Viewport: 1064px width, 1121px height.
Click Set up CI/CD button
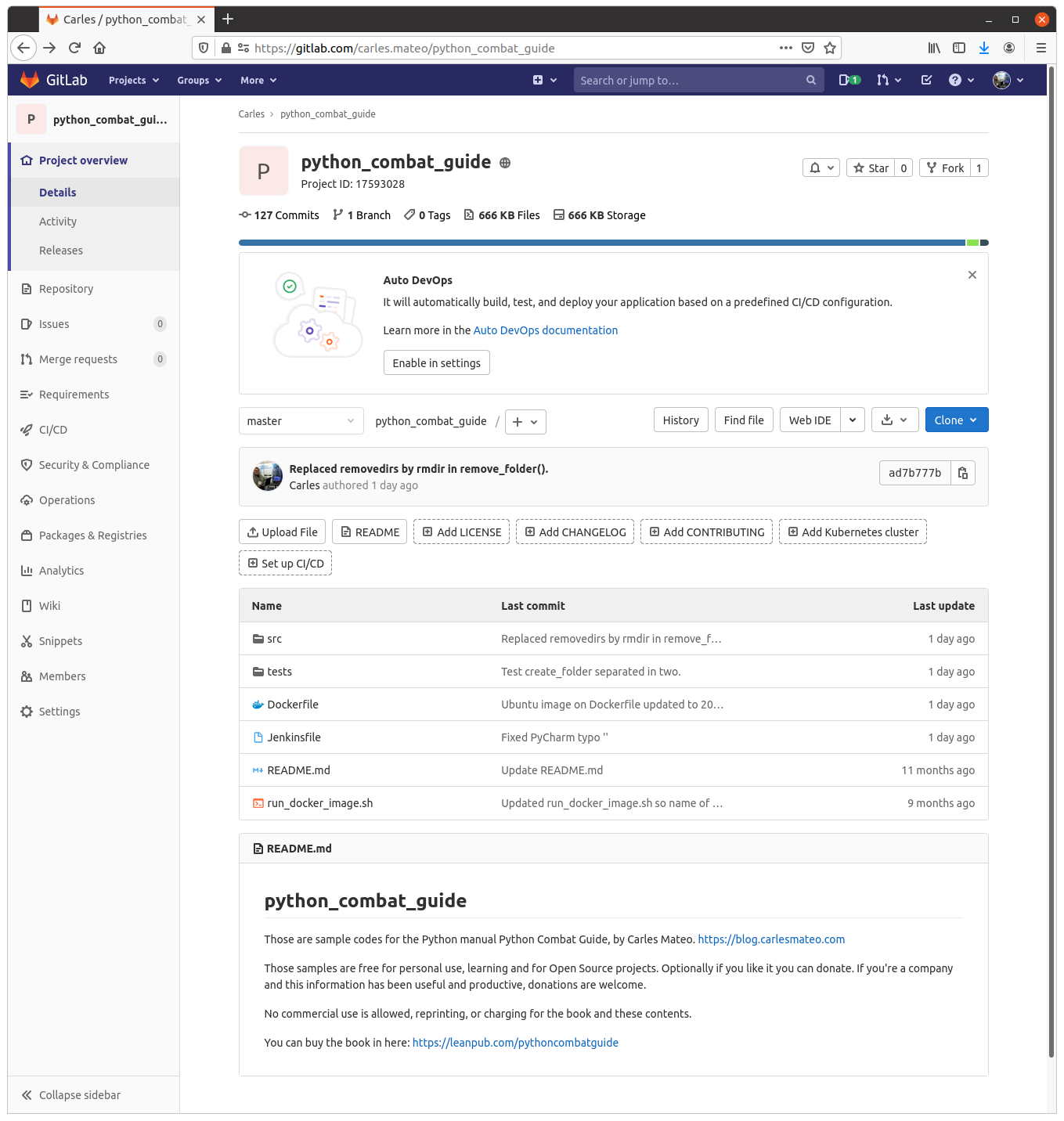(x=286, y=564)
